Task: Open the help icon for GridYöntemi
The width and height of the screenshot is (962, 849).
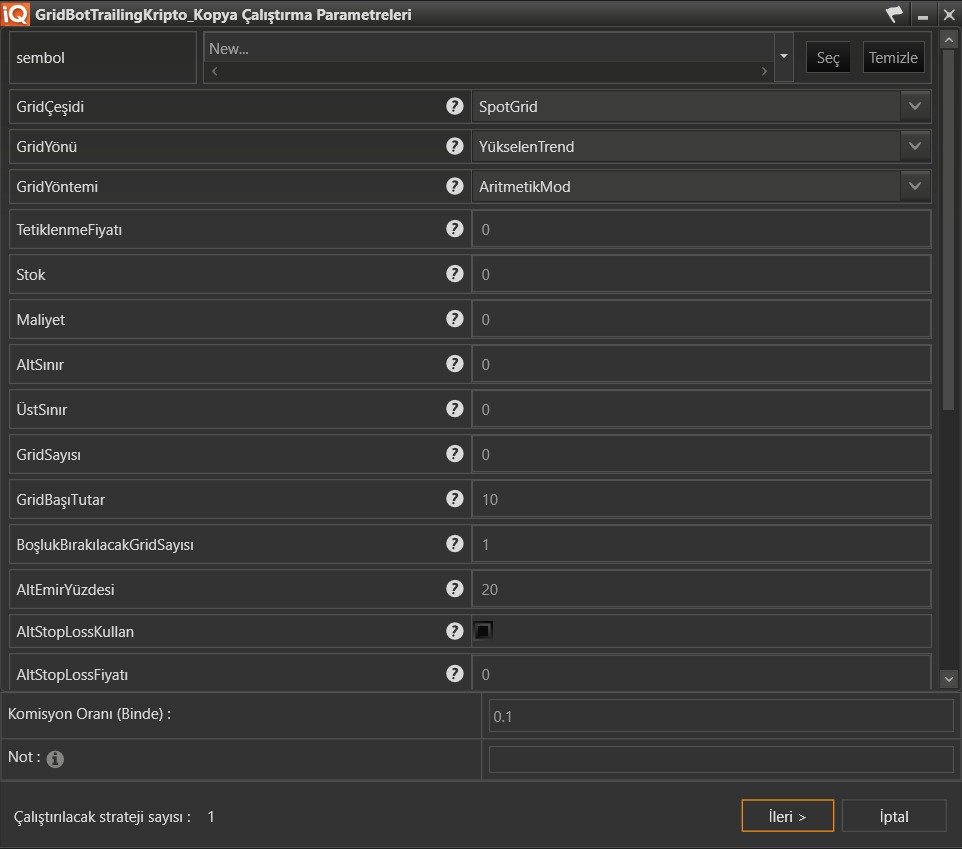Action: pyautogui.click(x=454, y=186)
